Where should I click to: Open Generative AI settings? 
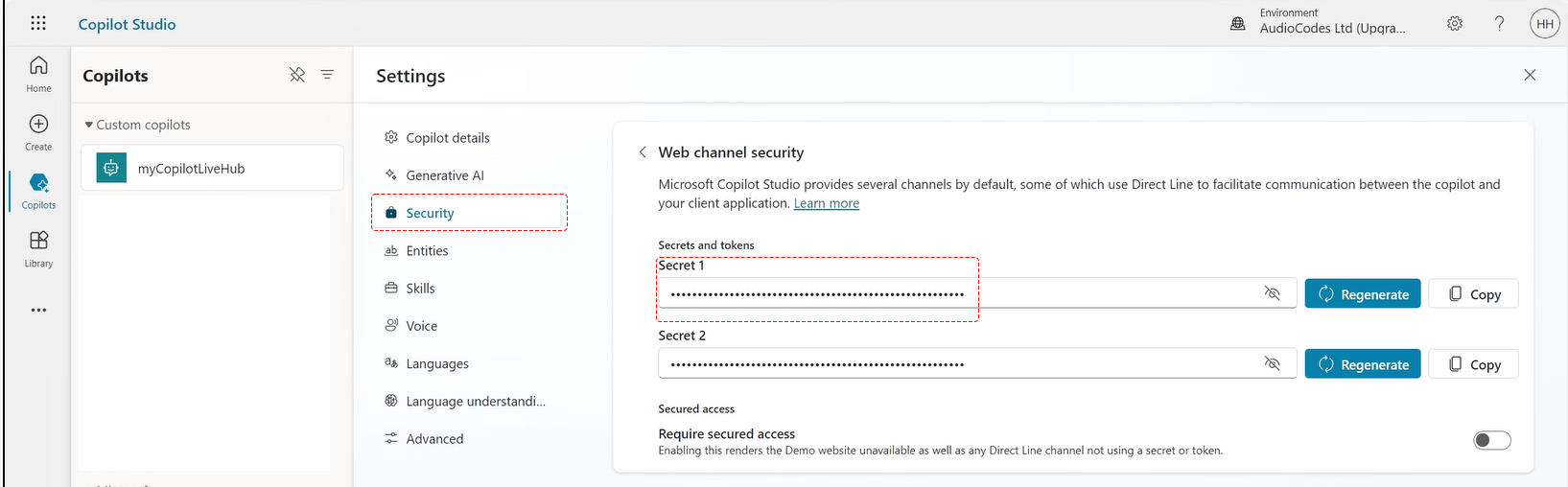pos(433,174)
